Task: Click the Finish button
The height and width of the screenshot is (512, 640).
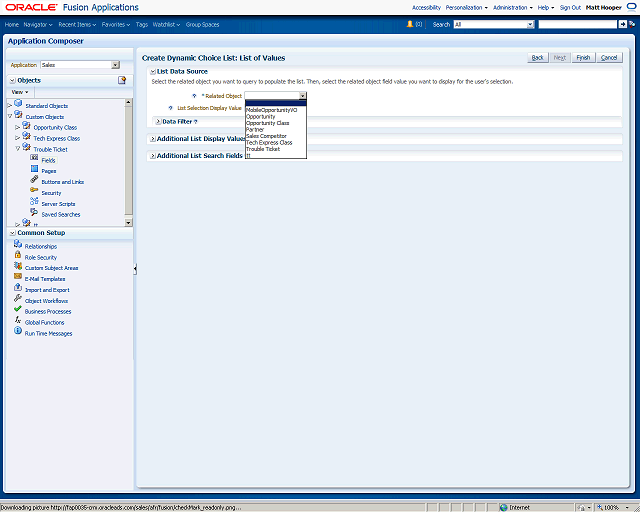Action: tap(583, 58)
